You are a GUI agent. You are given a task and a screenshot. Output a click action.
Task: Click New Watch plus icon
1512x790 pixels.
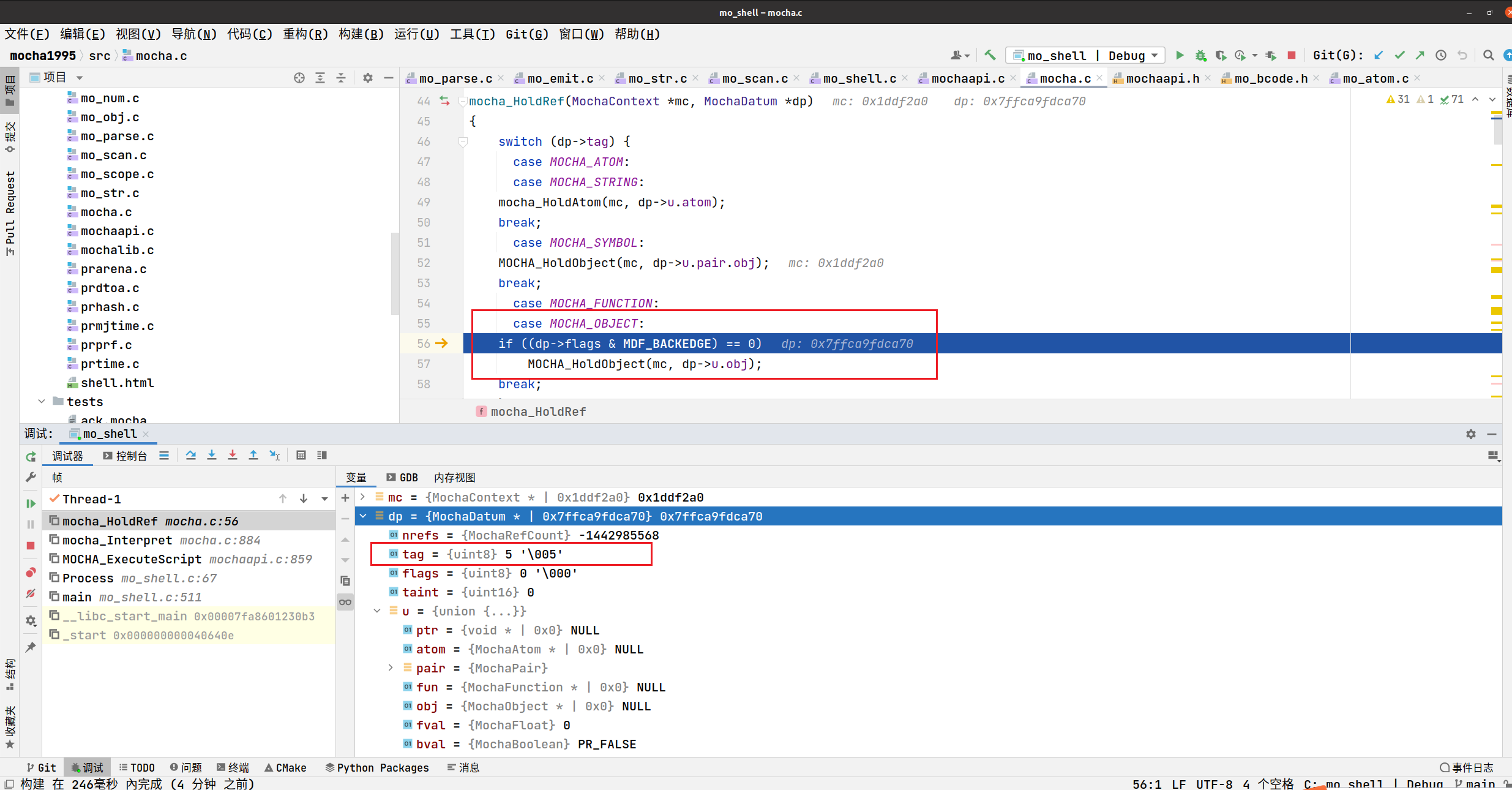(x=345, y=498)
